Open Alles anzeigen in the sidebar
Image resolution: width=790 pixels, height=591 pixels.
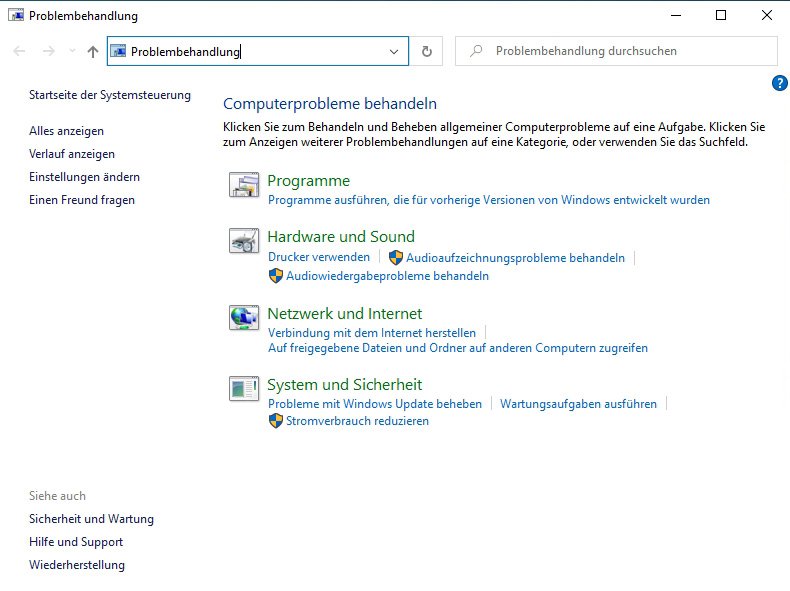pos(66,131)
